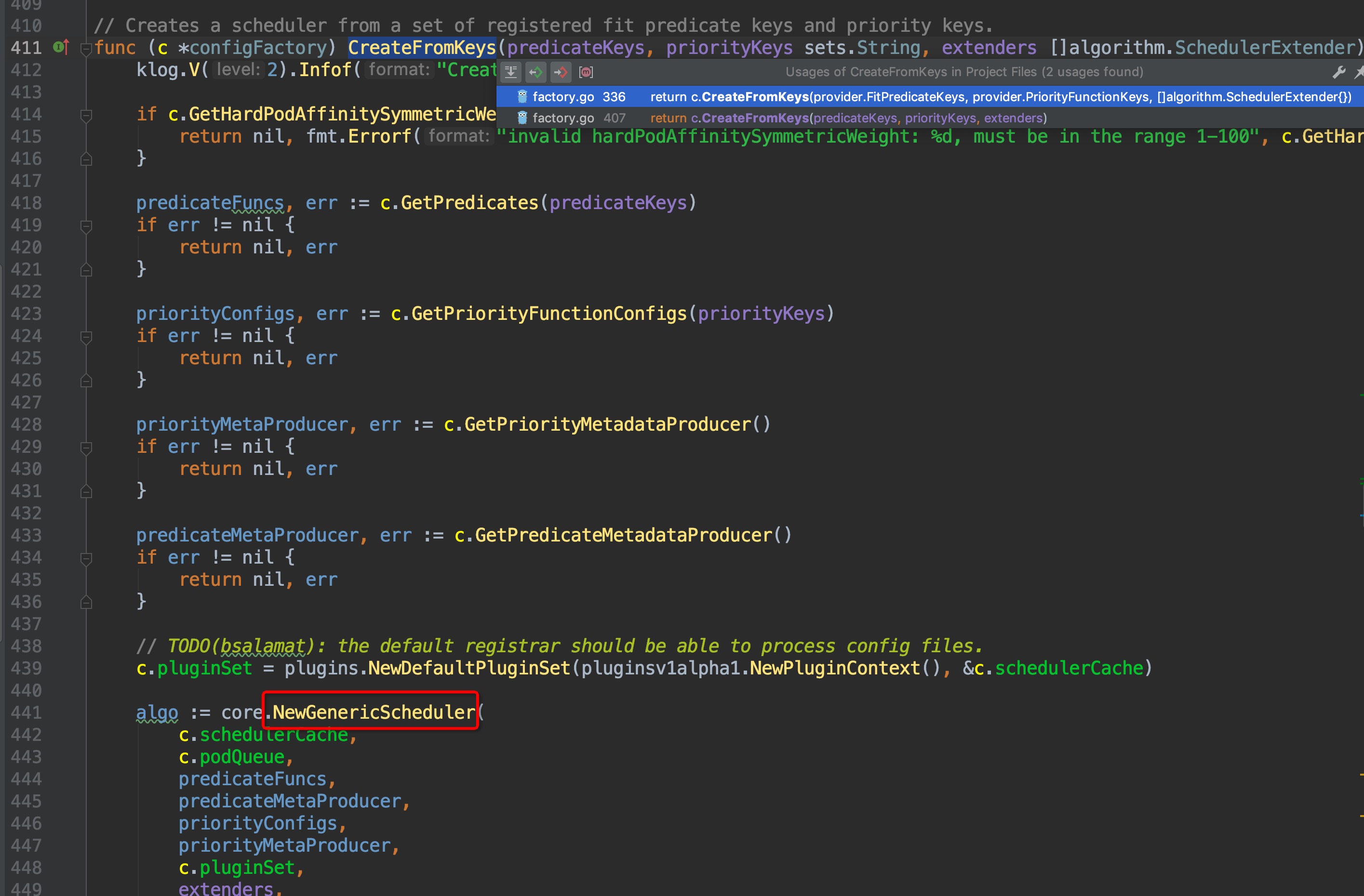Collapse the if block fold at line 419
This screenshot has height=896, width=1364.
pos(86,226)
